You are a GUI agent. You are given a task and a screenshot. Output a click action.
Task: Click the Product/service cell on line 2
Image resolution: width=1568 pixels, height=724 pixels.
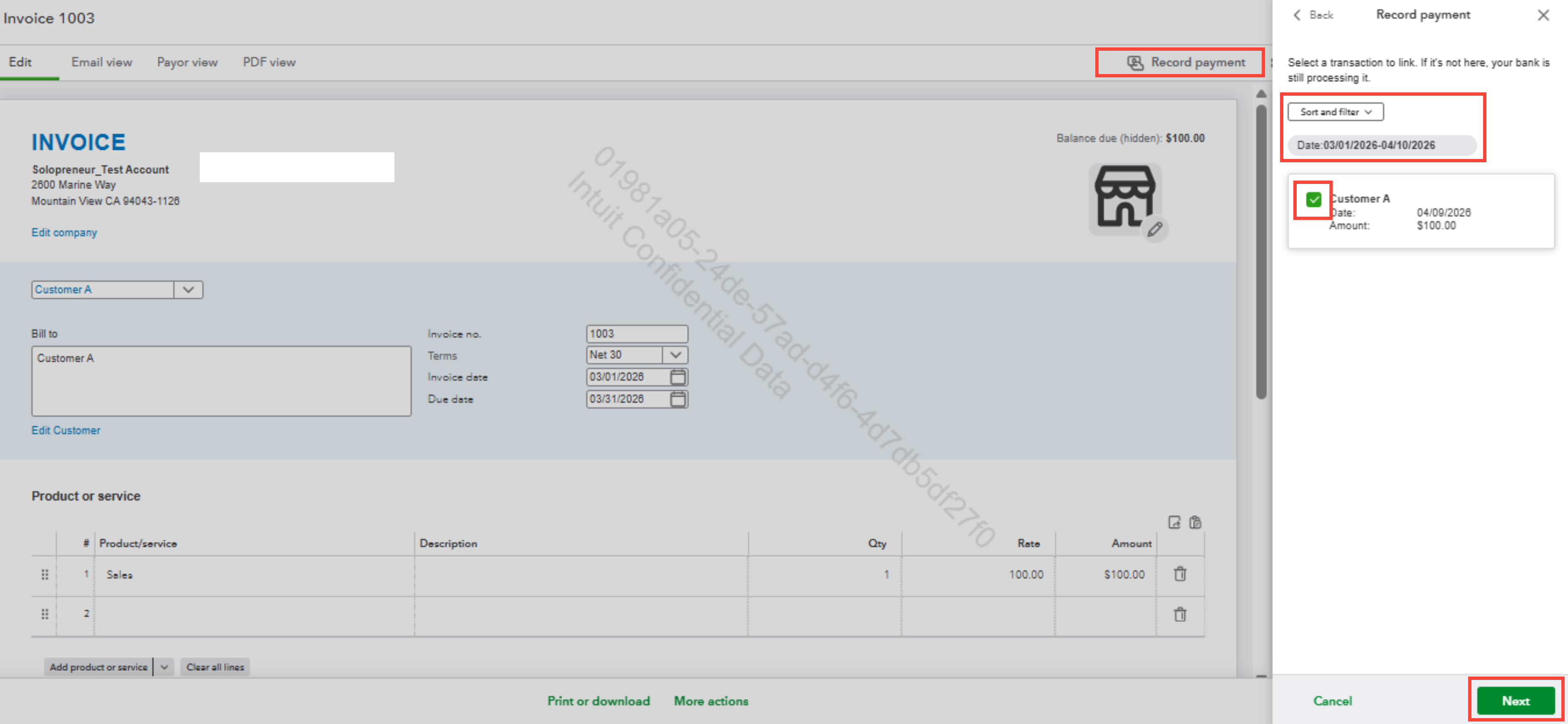click(x=254, y=616)
